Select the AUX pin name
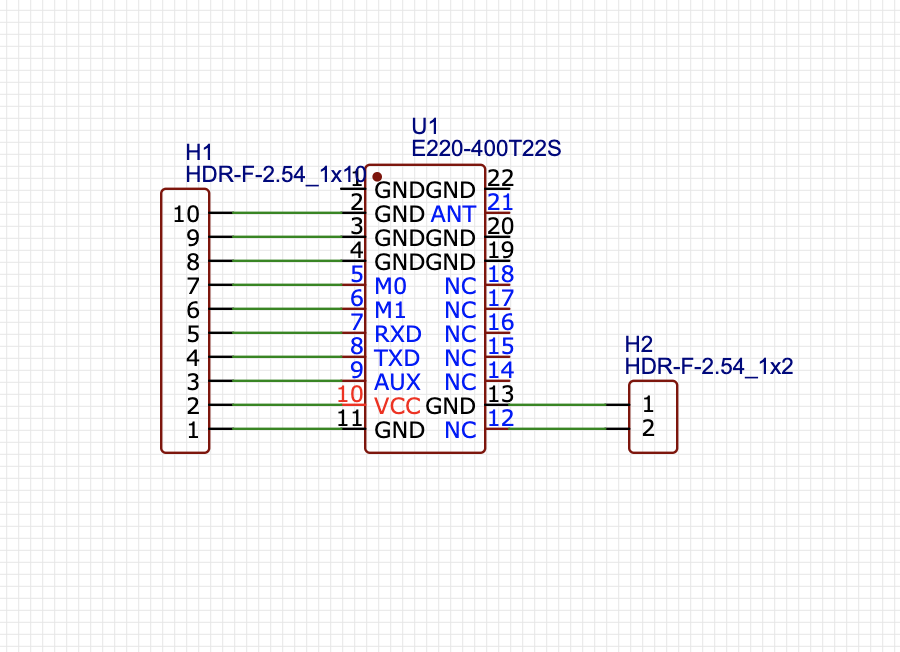 pos(397,382)
